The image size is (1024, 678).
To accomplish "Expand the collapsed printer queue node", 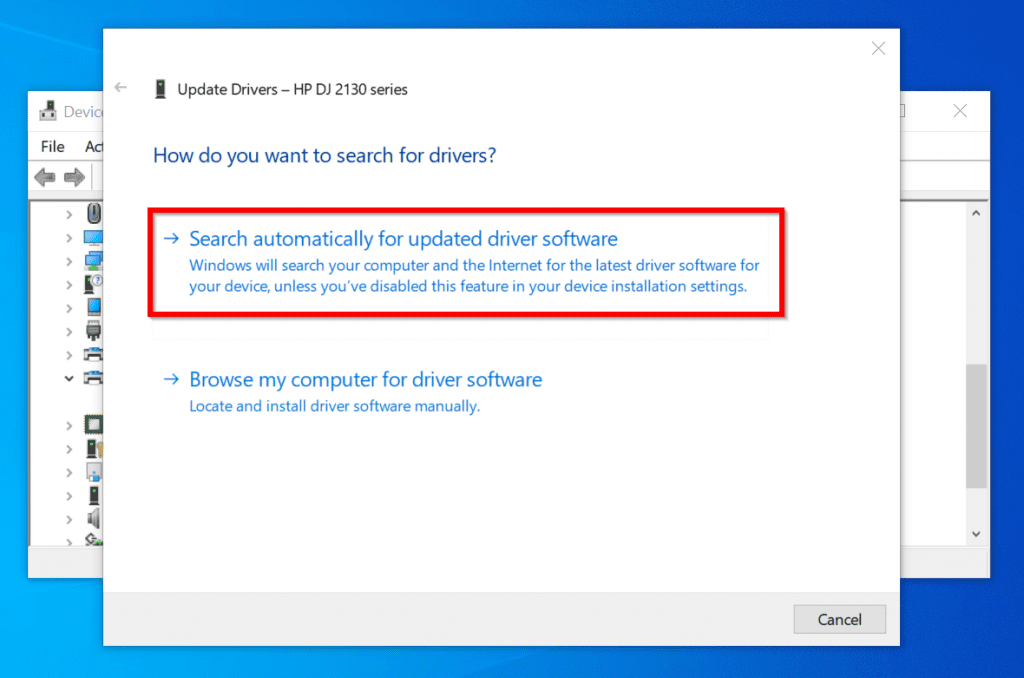I will 69,355.
